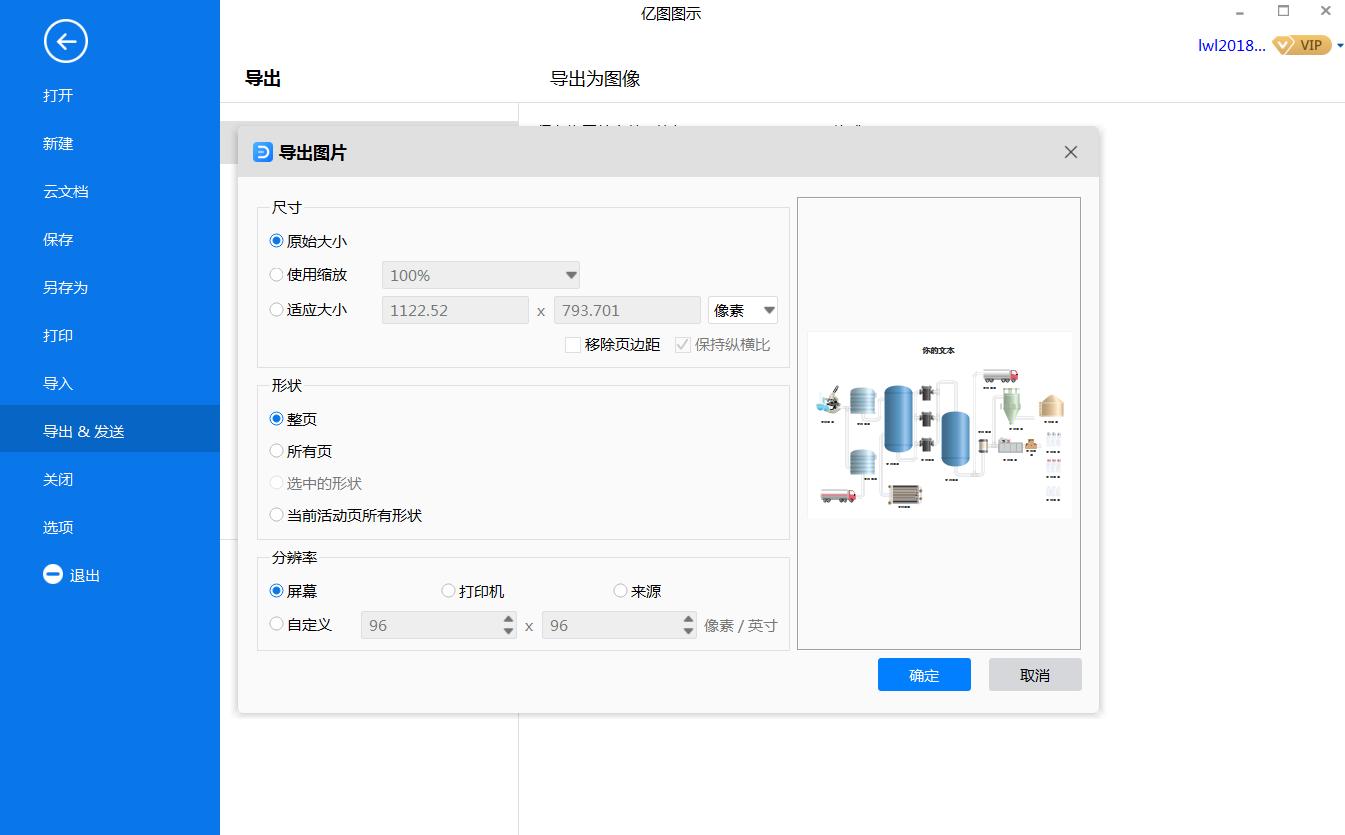Screen dimensions: 1345x835
Task: Click the 确定 button to confirm export
Action: coord(923,674)
